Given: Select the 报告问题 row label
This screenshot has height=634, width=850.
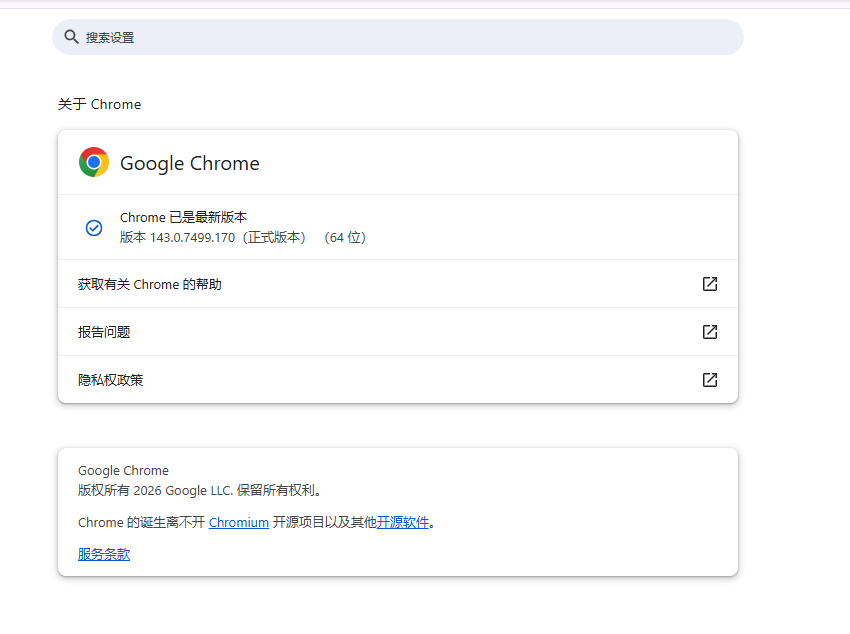Looking at the screenshot, I should click(104, 332).
